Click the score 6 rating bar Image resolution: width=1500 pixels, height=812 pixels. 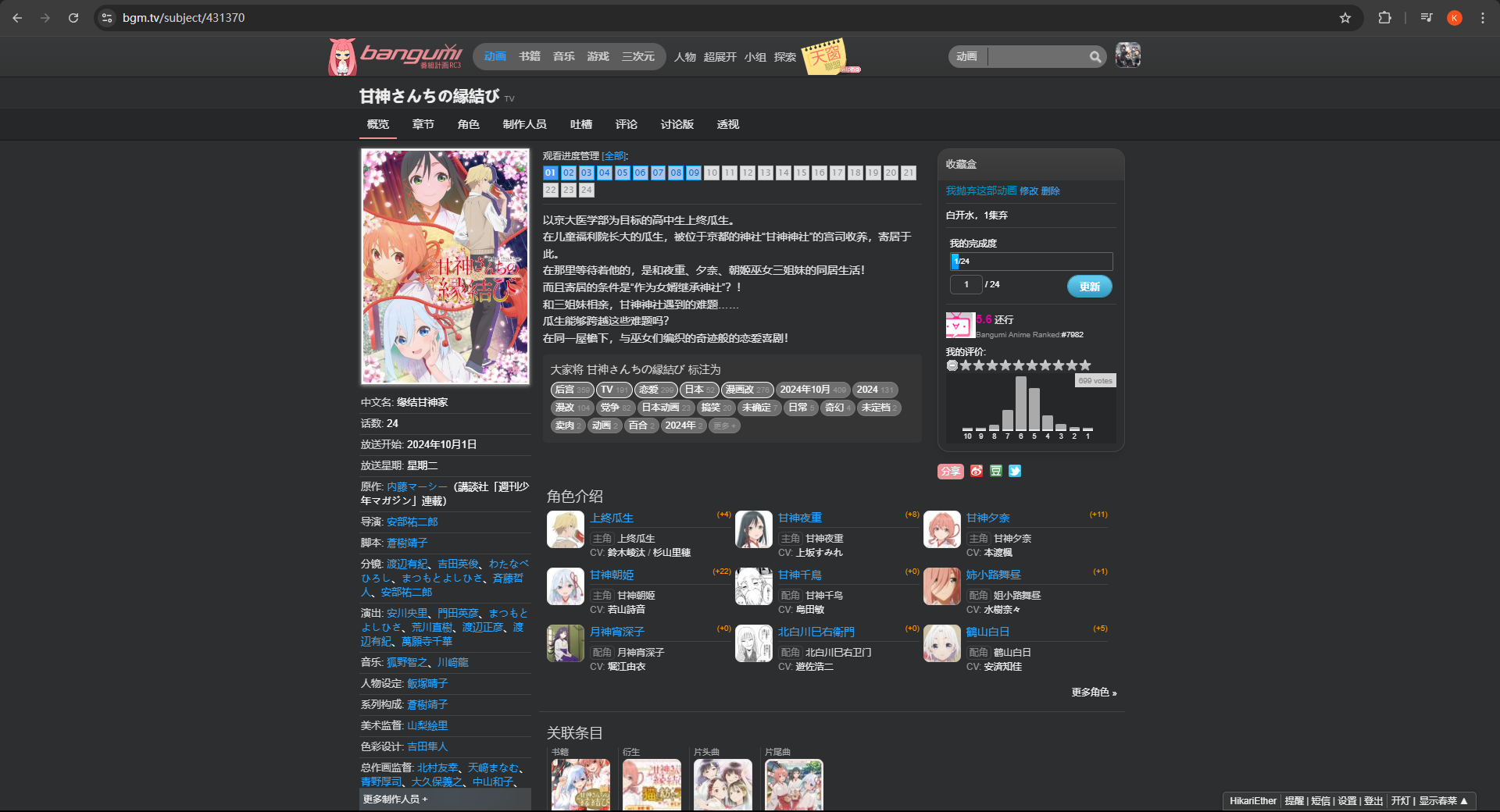coord(1021,403)
